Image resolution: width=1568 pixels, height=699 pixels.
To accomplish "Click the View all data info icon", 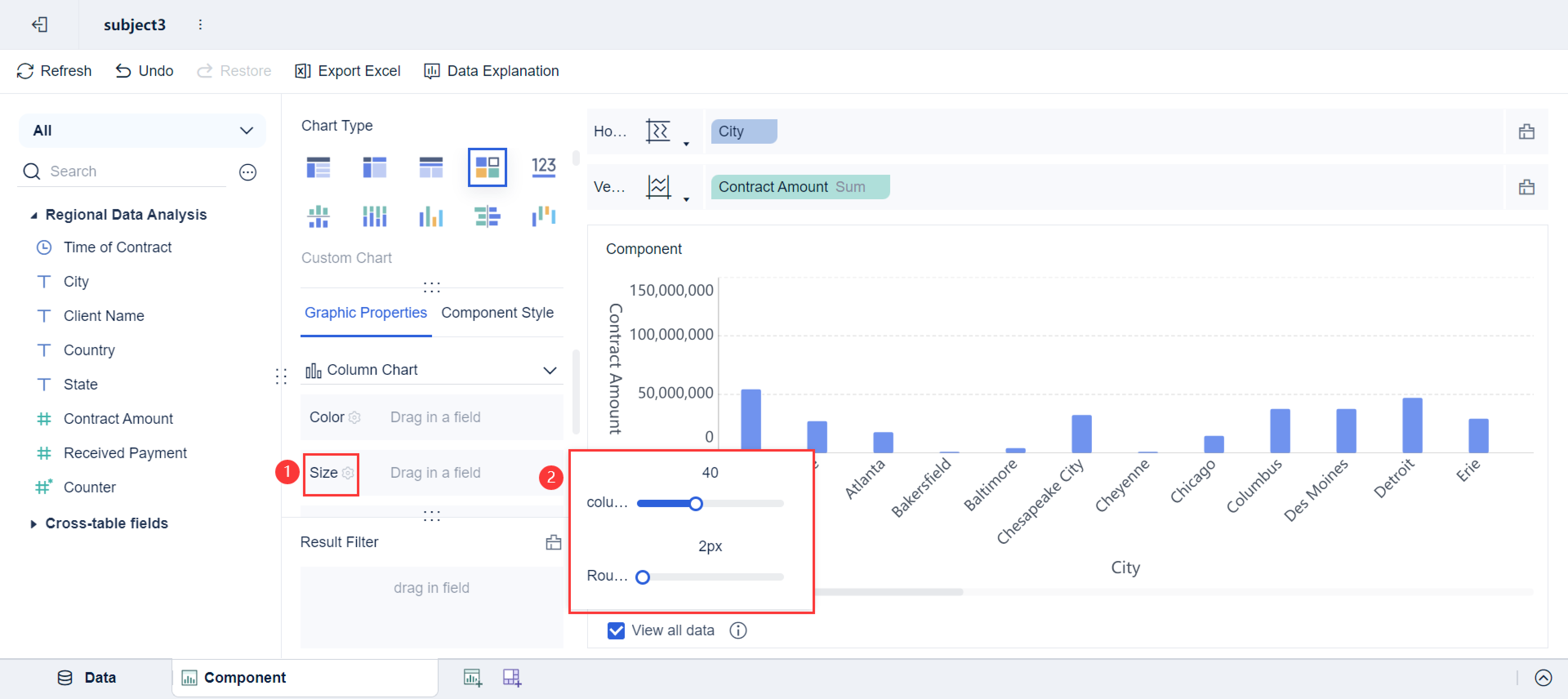I will click(x=738, y=630).
